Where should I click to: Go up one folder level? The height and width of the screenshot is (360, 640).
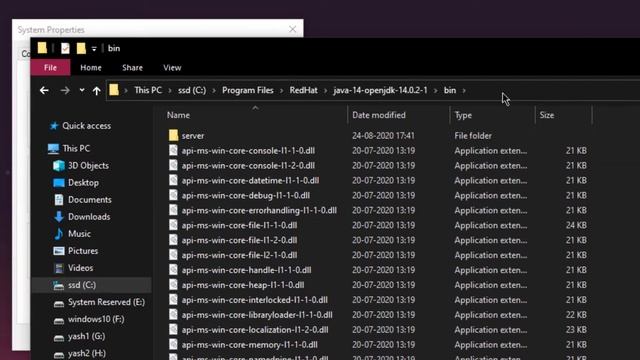96,91
